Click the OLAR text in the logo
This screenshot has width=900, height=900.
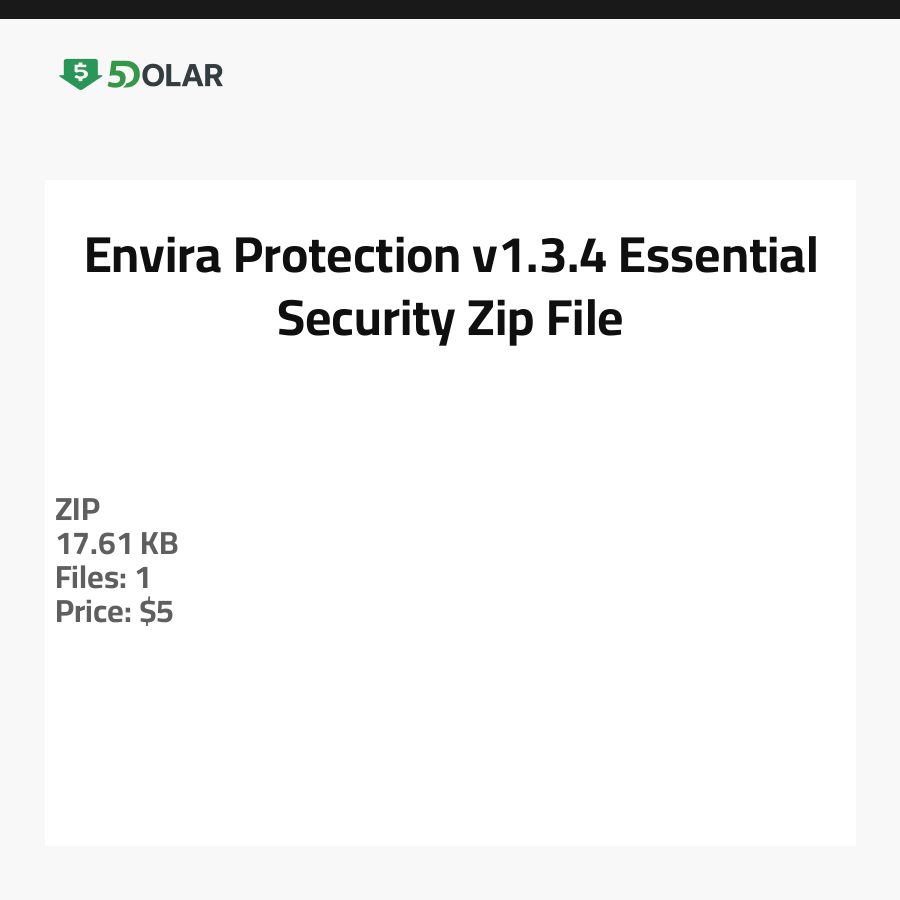click(183, 75)
